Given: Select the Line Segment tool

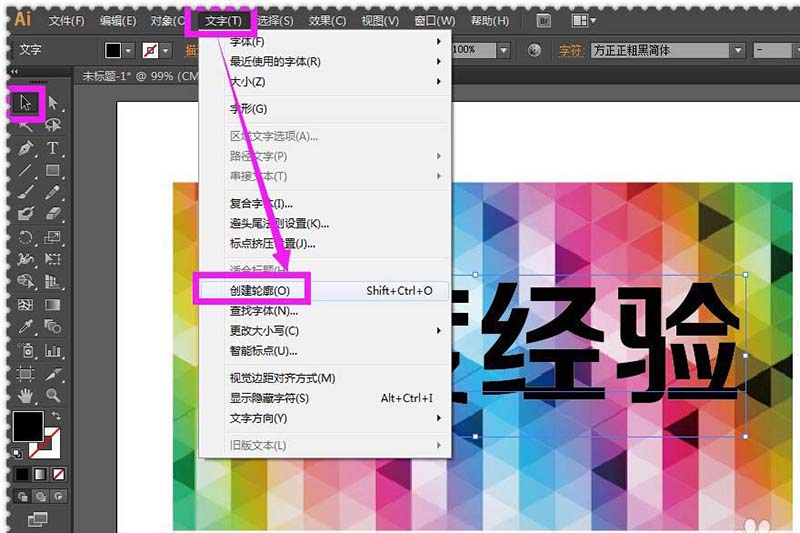Looking at the screenshot, I should pos(26,170).
